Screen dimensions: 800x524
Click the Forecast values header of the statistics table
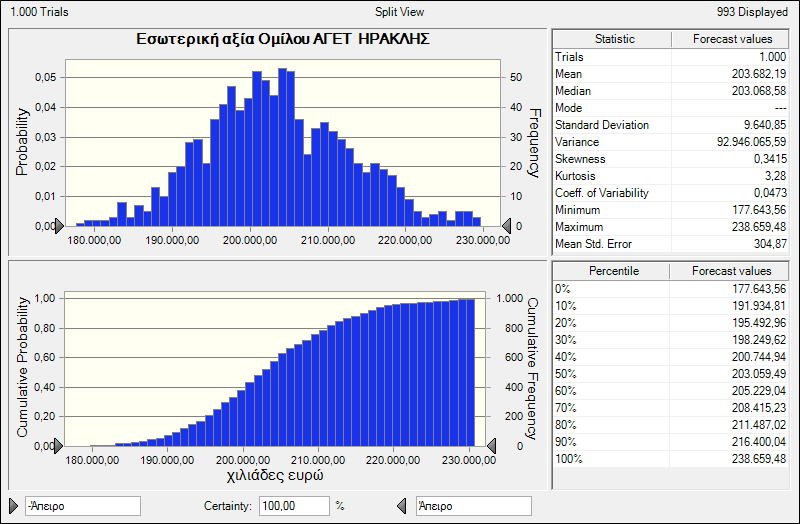point(731,39)
